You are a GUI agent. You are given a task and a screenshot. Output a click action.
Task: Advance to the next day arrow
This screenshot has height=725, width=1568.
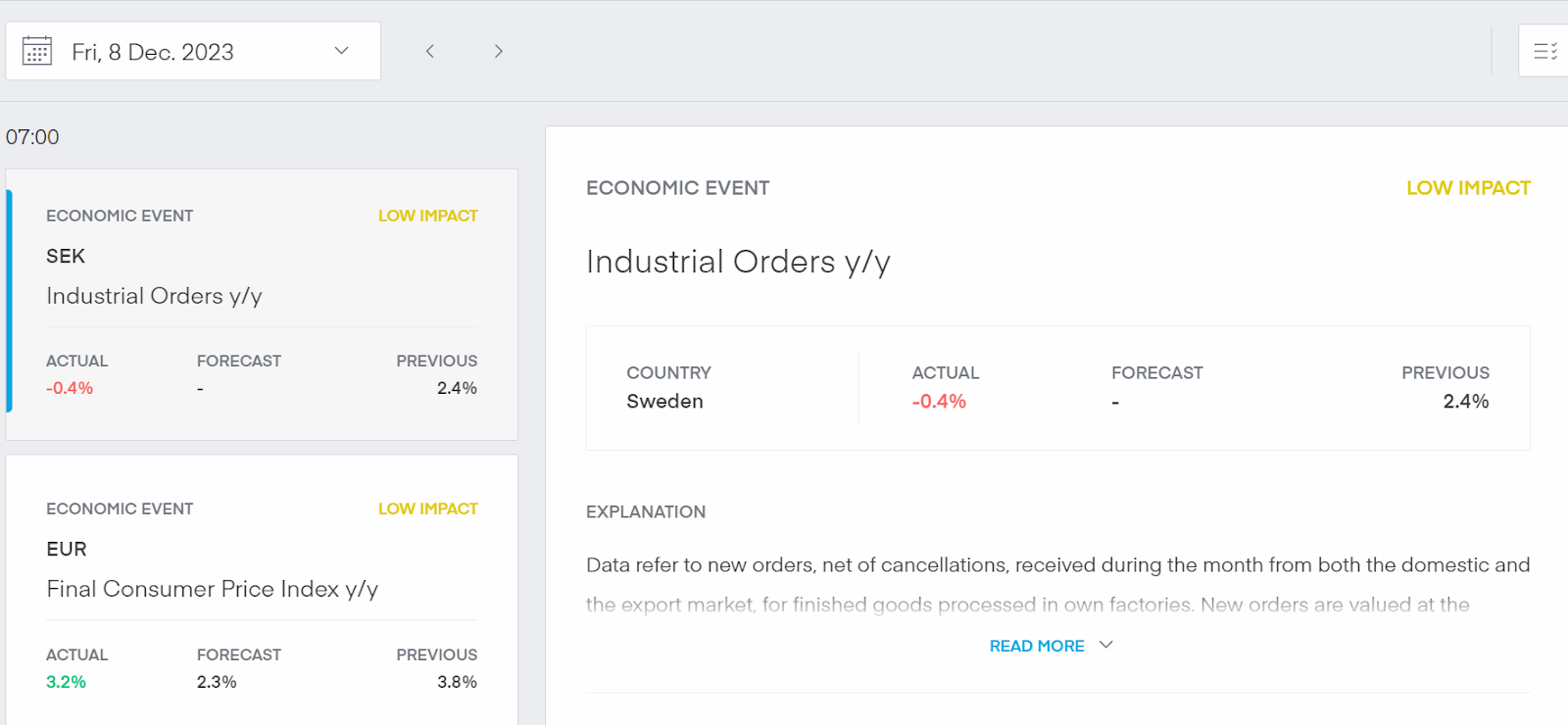(x=498, y=51)
